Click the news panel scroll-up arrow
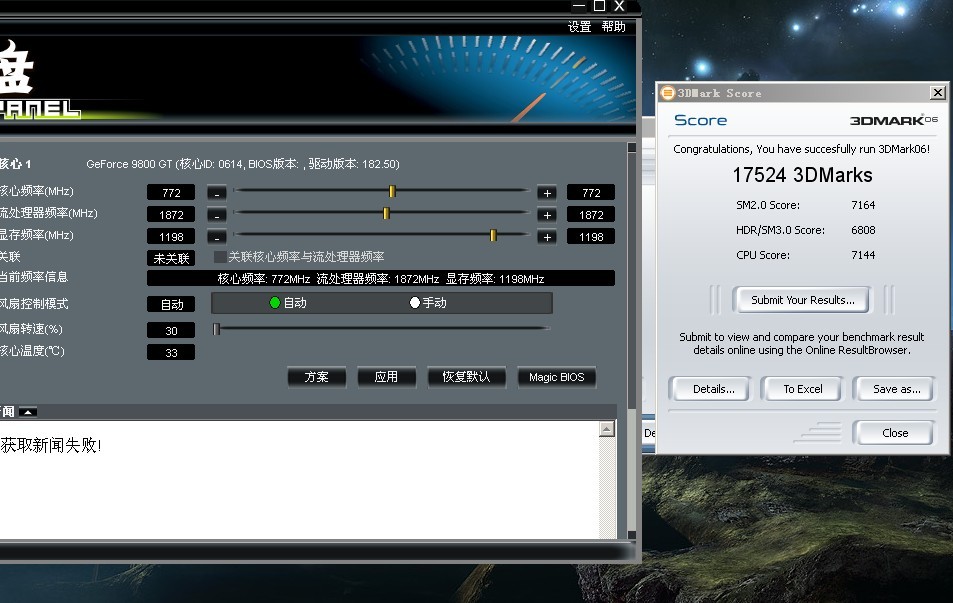The width and height of the screenshot is (953, 603). (x=606, y=430)
